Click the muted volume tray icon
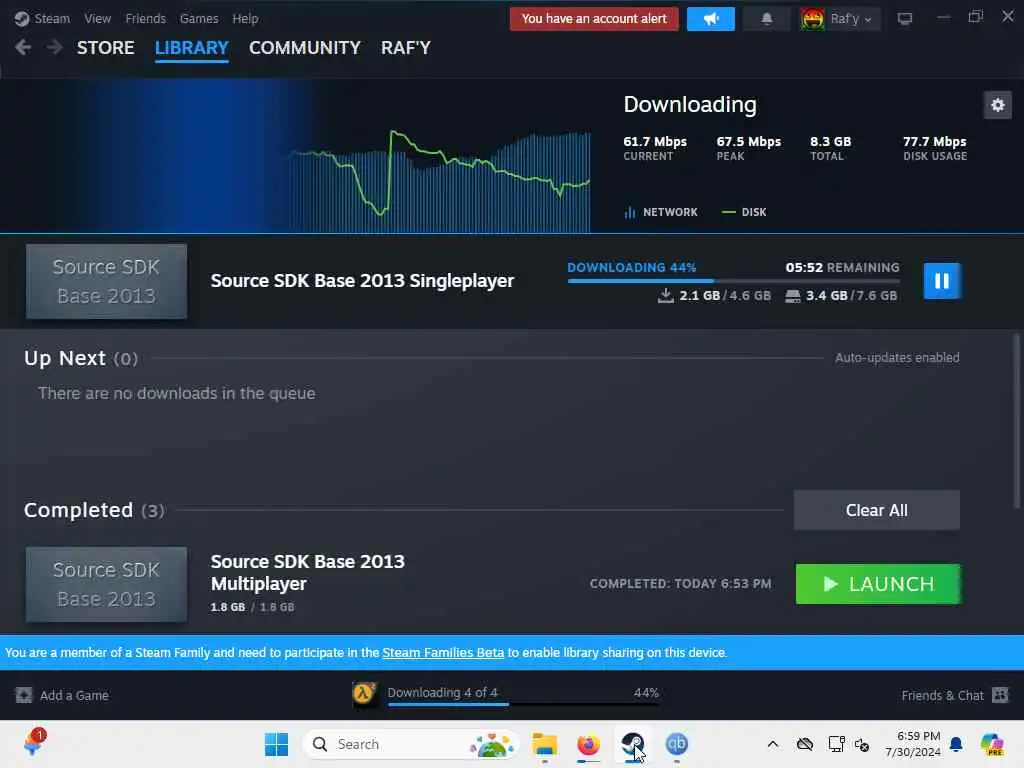The width and height of the screenshot is (1024, 768). pyautogui.click(x=862, y=745)
